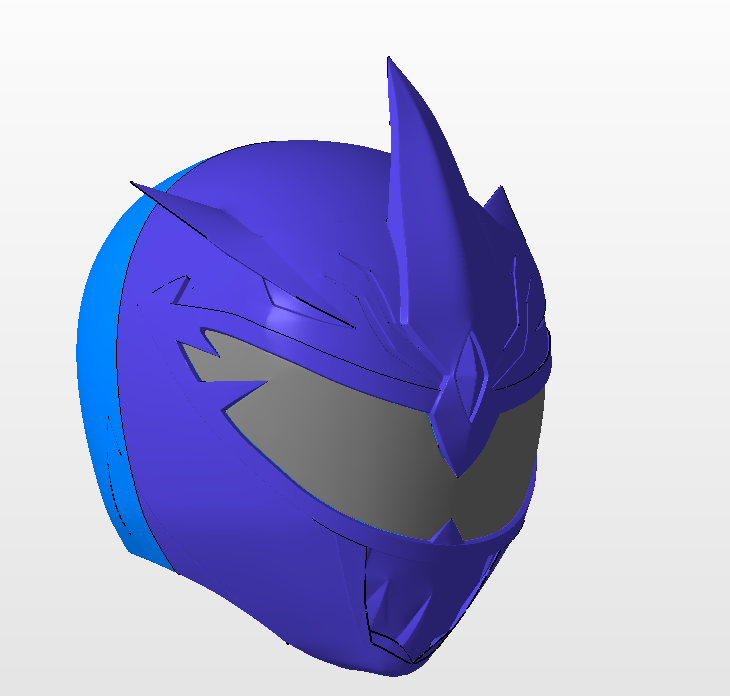The width and height of the screenshot is (730, 696).
Task: Click the brow band on the helmet's right side
Action: (x=525, y=370)
